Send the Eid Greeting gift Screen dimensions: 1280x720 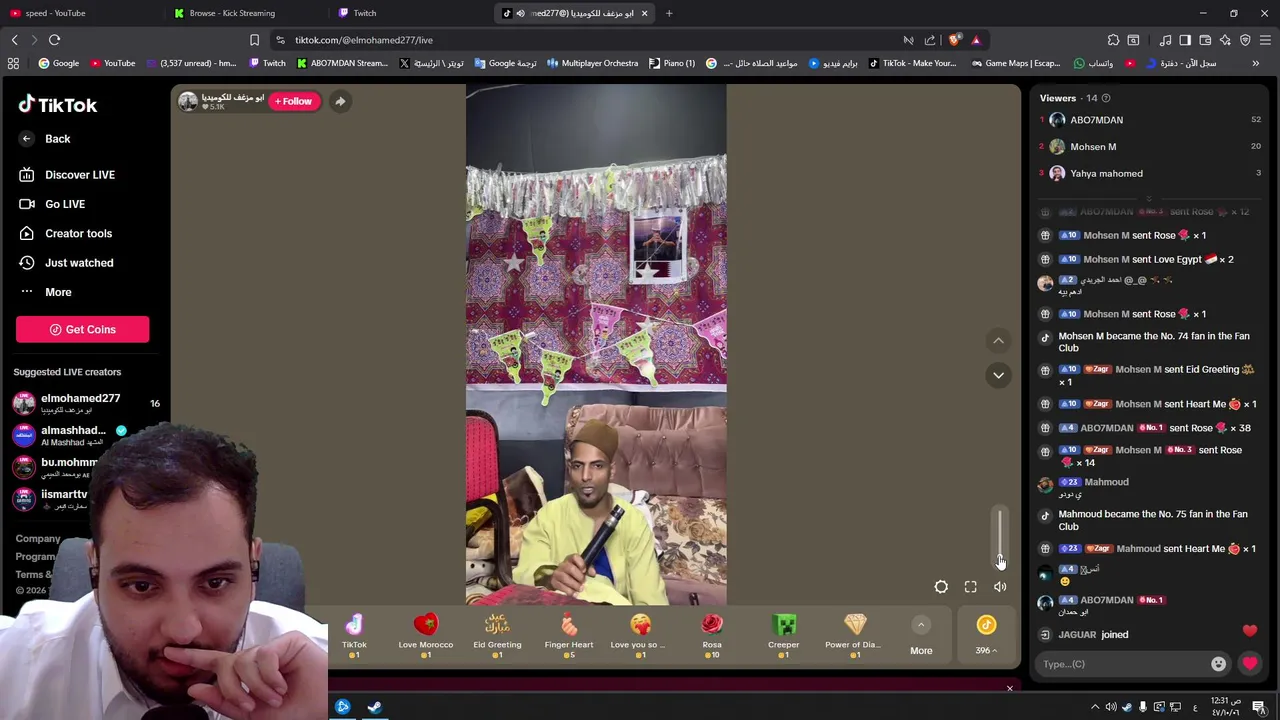click(x=497, y=636)
